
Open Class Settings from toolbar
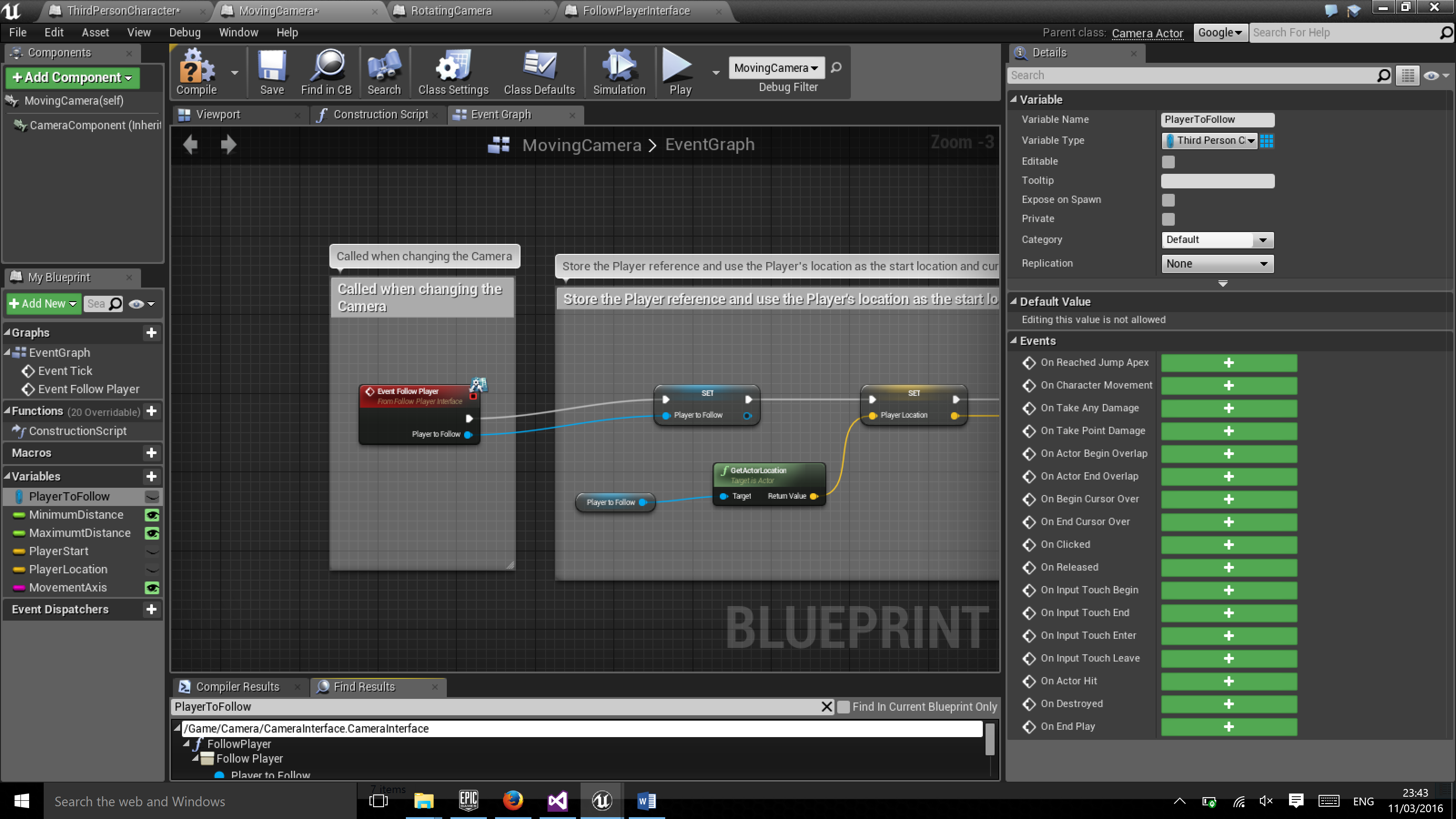click(x=453, y=72)
